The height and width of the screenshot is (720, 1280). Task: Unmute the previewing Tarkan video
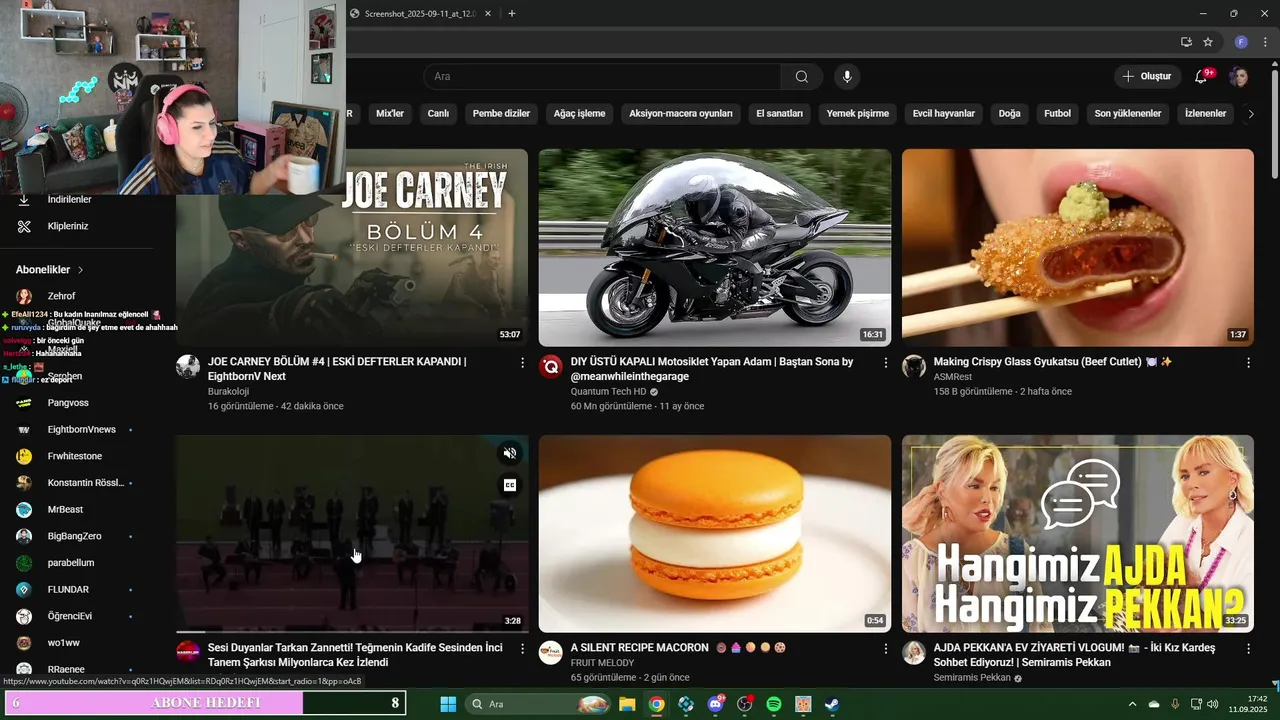[x=510, y=454]
